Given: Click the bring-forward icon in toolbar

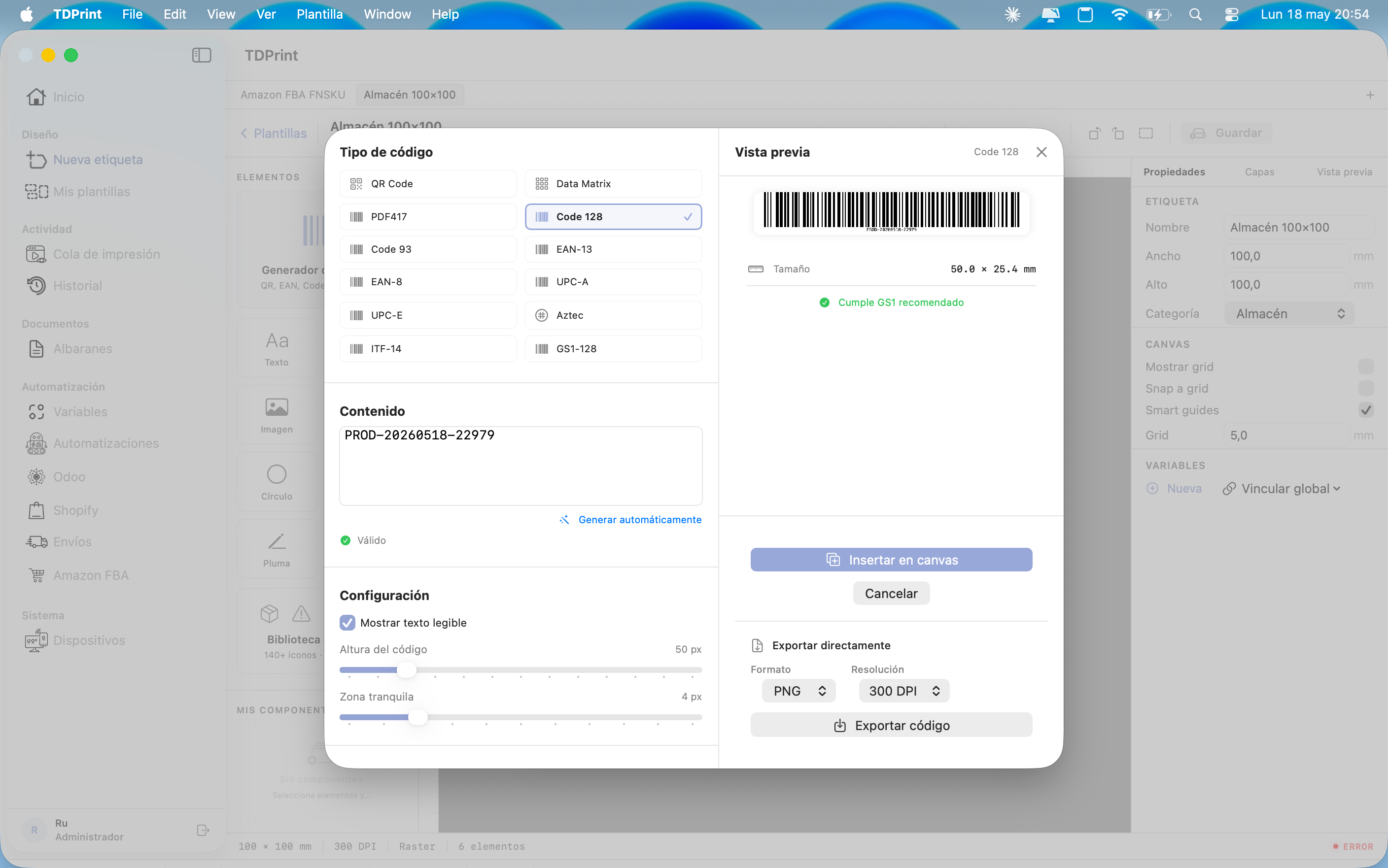Looking at the screenshot, I should 1095,133.
